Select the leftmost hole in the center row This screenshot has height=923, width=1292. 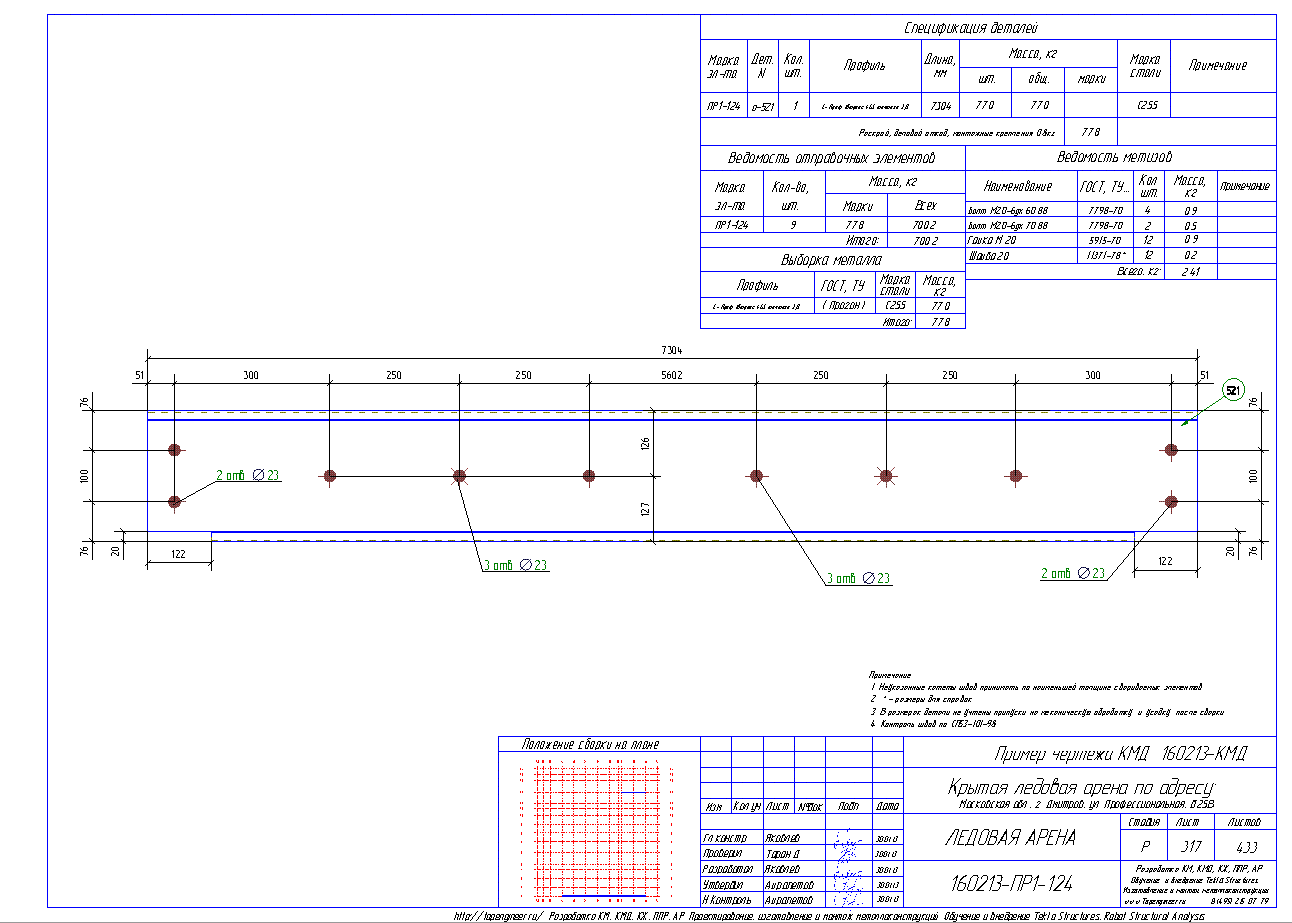(330, 475)
